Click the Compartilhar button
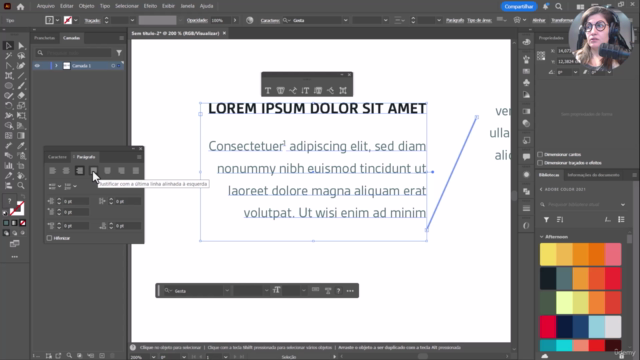Viewport: 640px width, 360px height. click(518, 7)
